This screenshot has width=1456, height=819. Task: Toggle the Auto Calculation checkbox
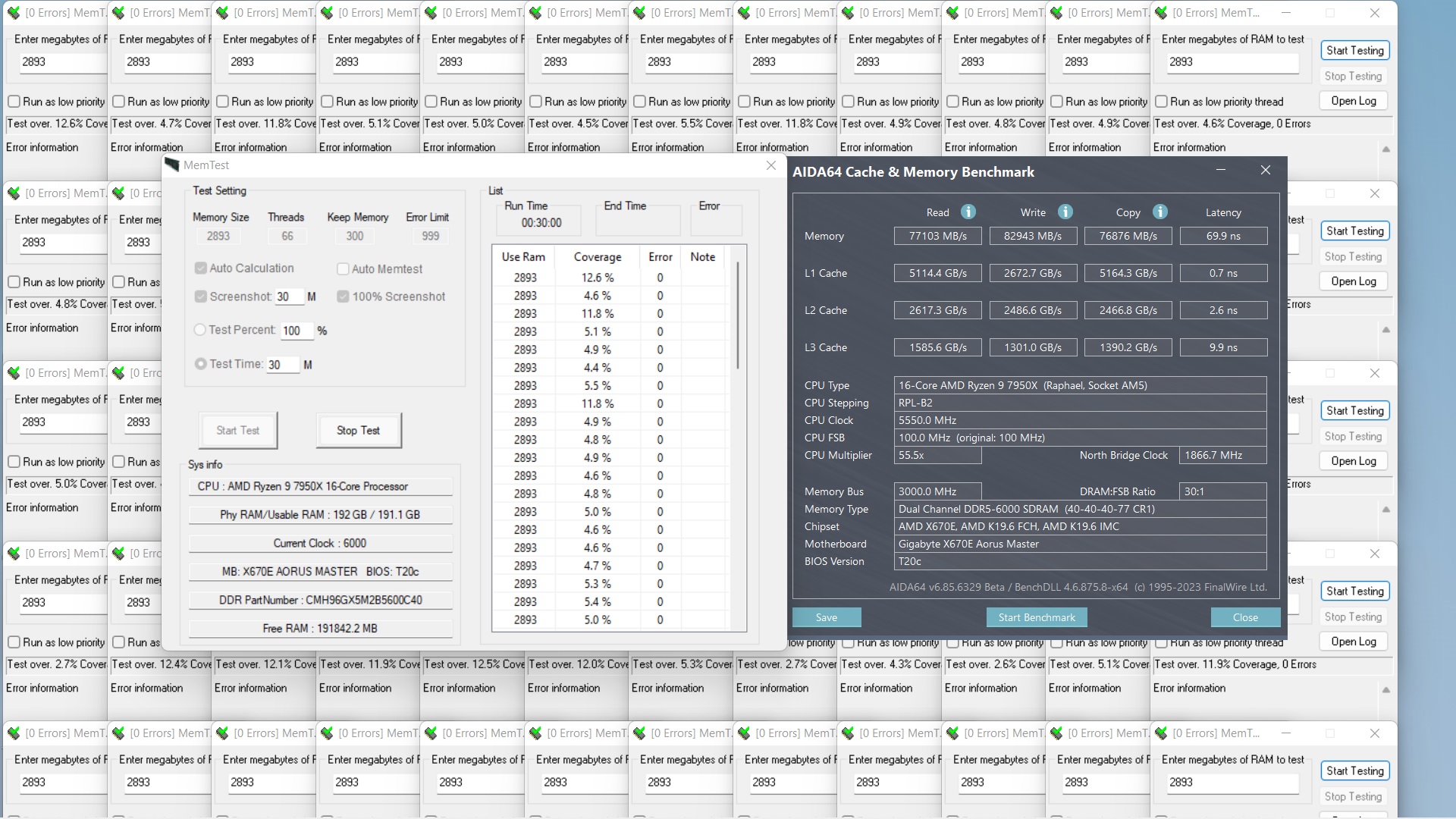(x=201, y=268)
